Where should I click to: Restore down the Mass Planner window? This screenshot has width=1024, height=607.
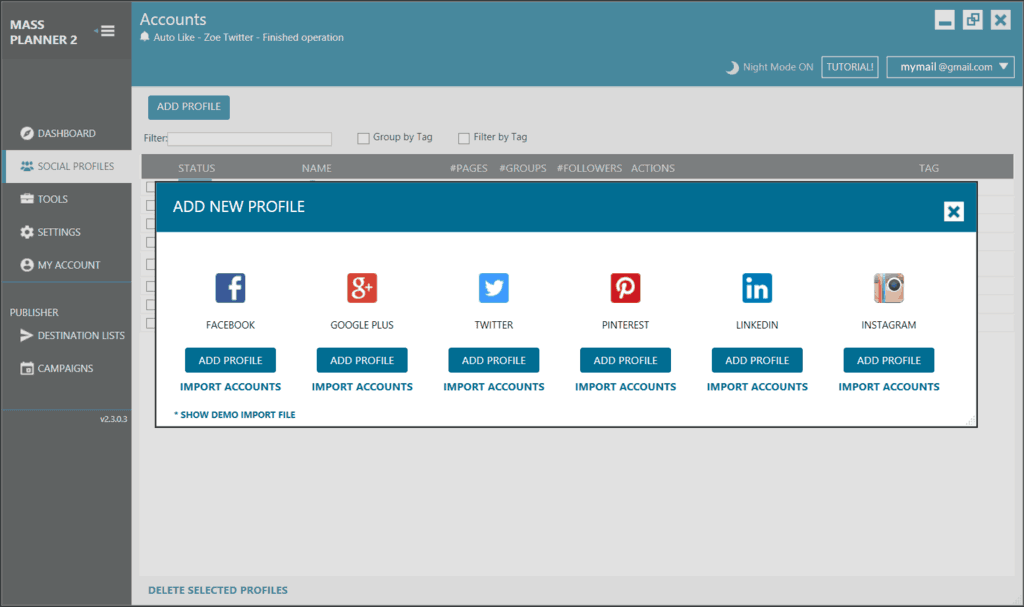[972, 20]
